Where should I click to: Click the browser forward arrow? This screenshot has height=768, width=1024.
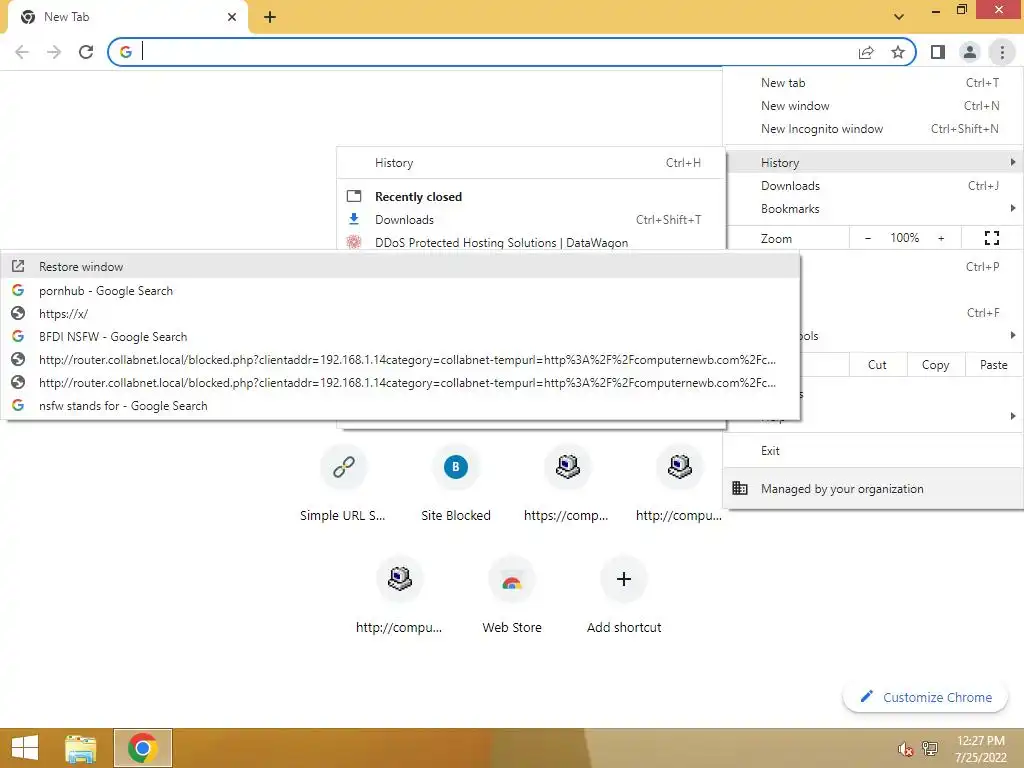point(54,52)
